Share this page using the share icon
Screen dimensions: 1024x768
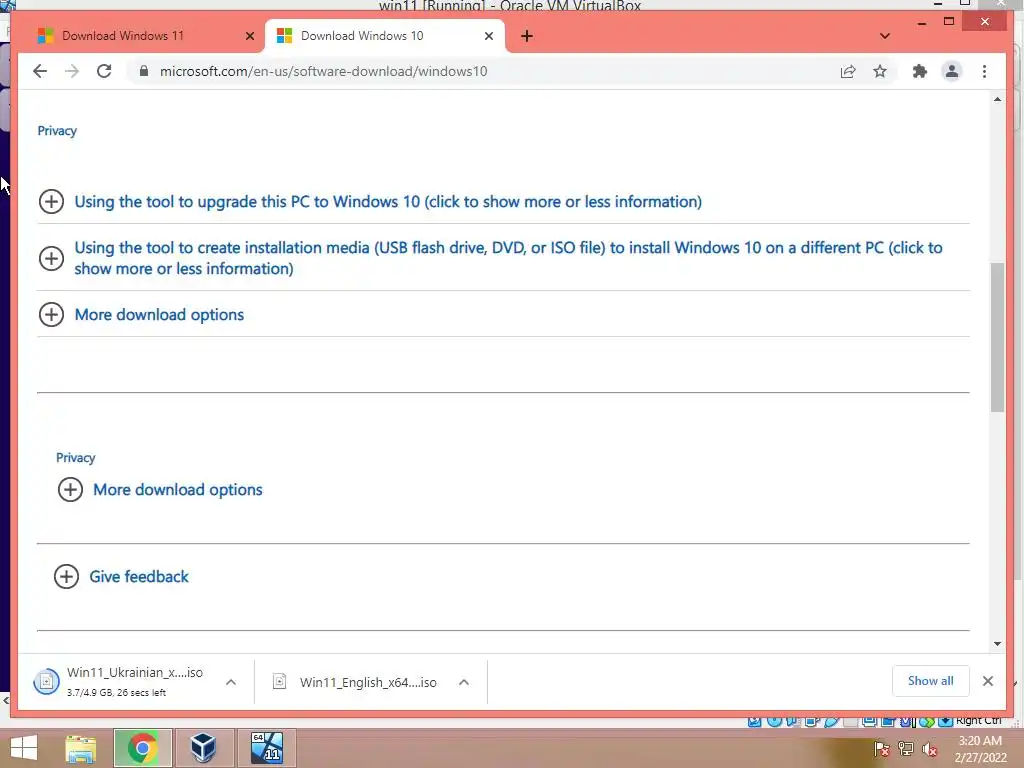[x=848, y=71]
